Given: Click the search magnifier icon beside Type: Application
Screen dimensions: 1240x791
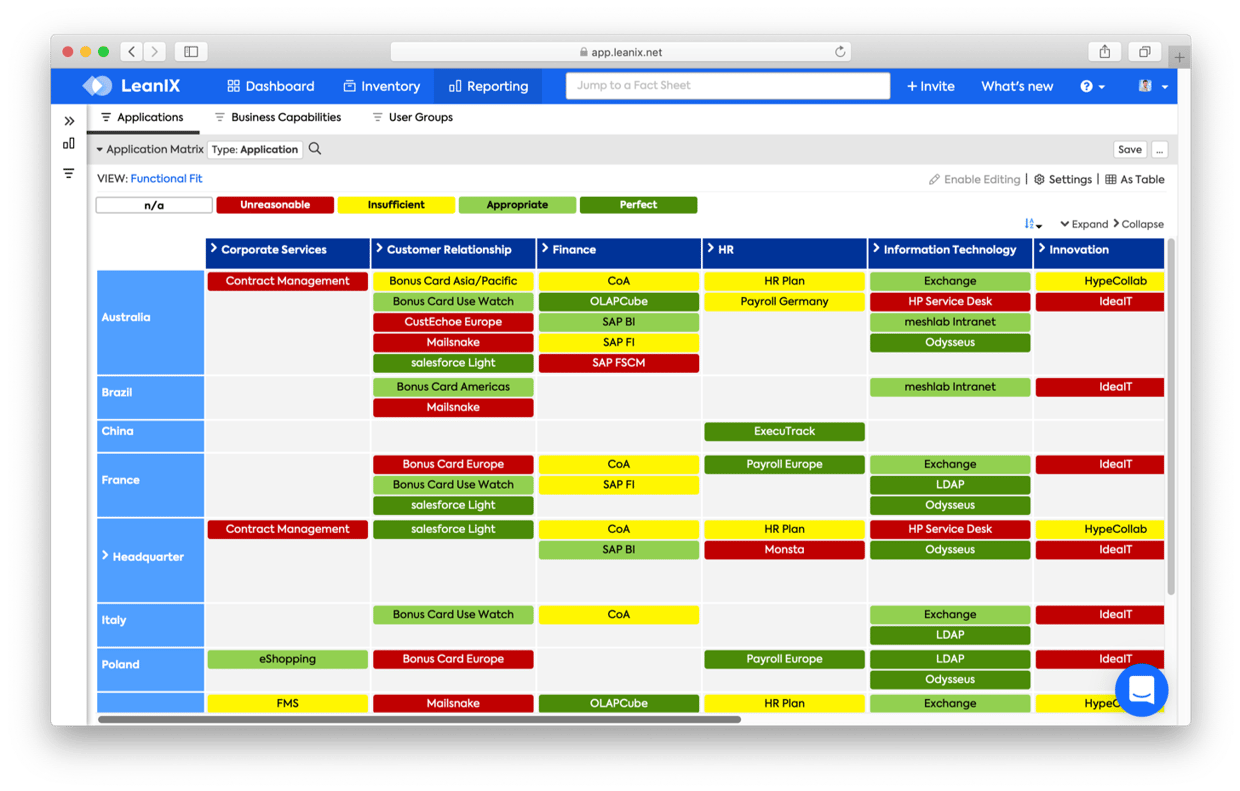Looking at the screenshot, I should pyautogui.click(x=315, y=149).
